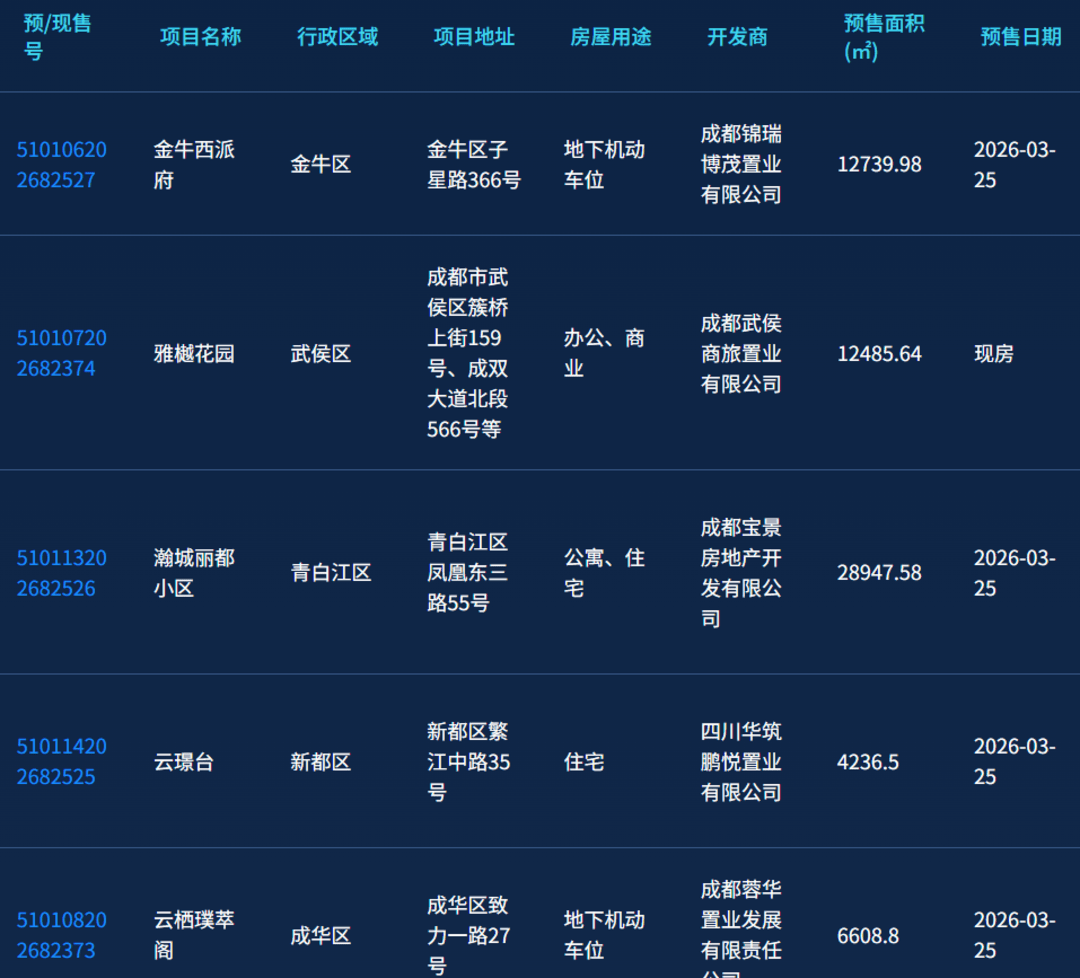Select the 开发商 column header
1080x978 pixels.
point(737,37)
